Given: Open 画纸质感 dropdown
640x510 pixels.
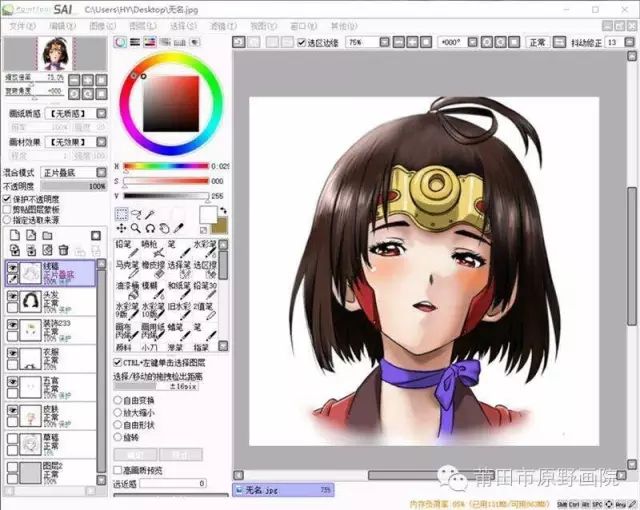Looking at the screenshot, I should click(101, 113).
